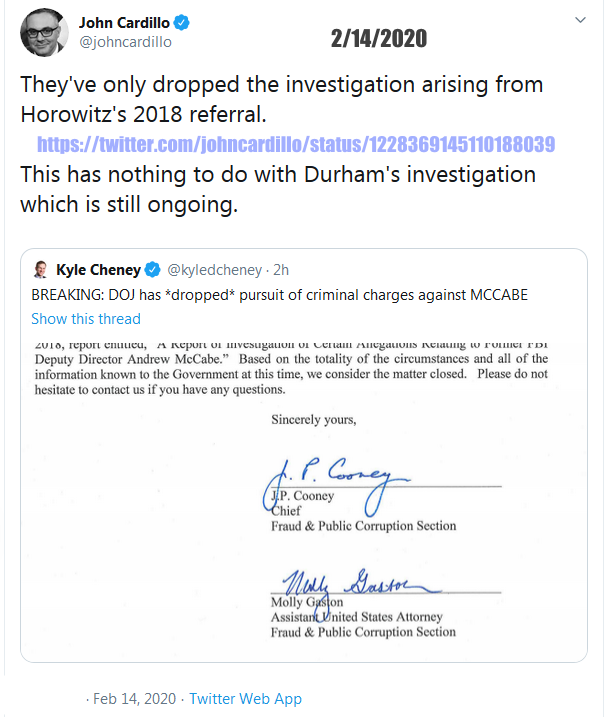Click John Cardillo's verified badge

coord(184,22)
